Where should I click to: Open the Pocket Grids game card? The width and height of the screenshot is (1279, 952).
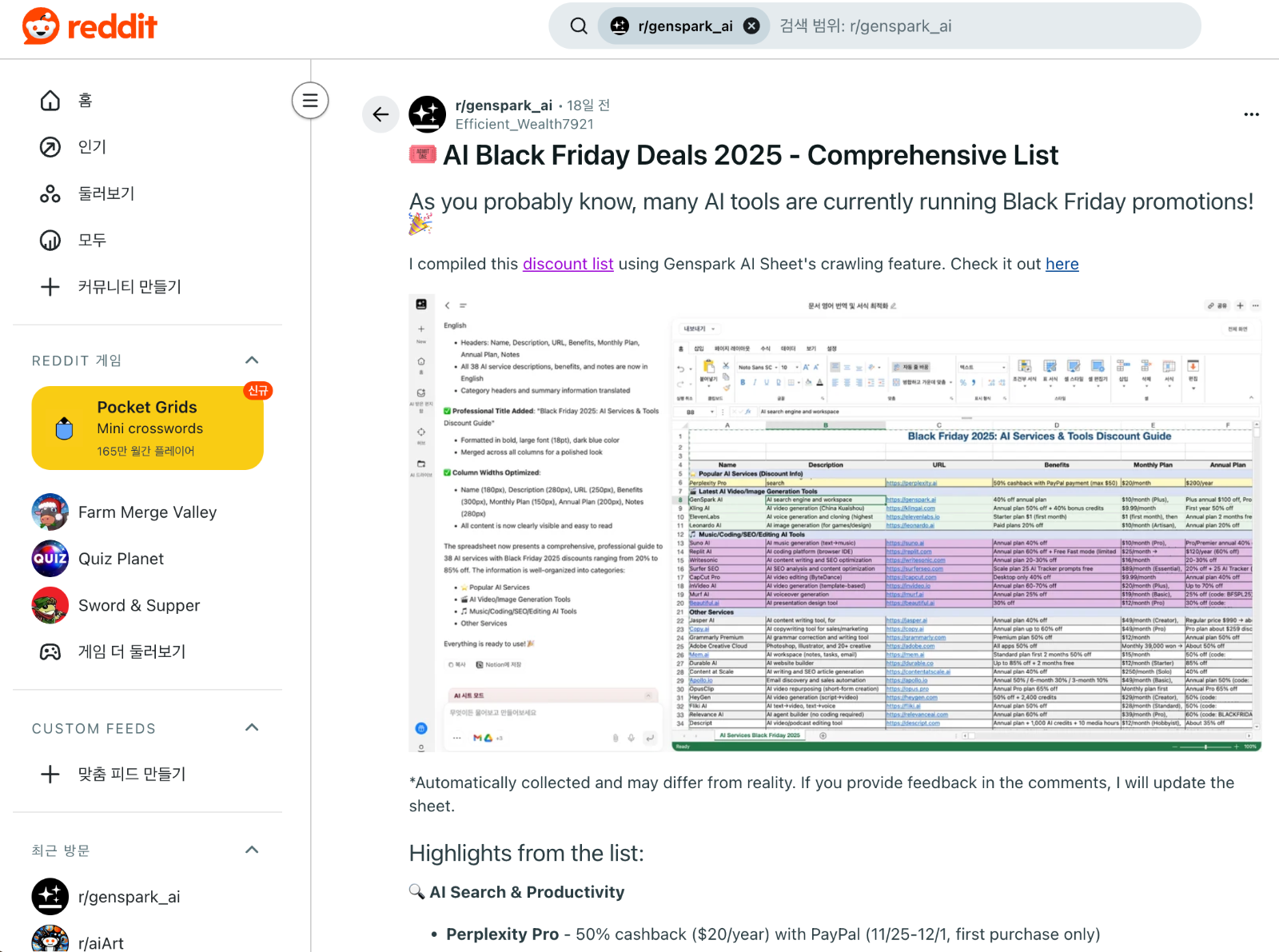tap(148, 428)
